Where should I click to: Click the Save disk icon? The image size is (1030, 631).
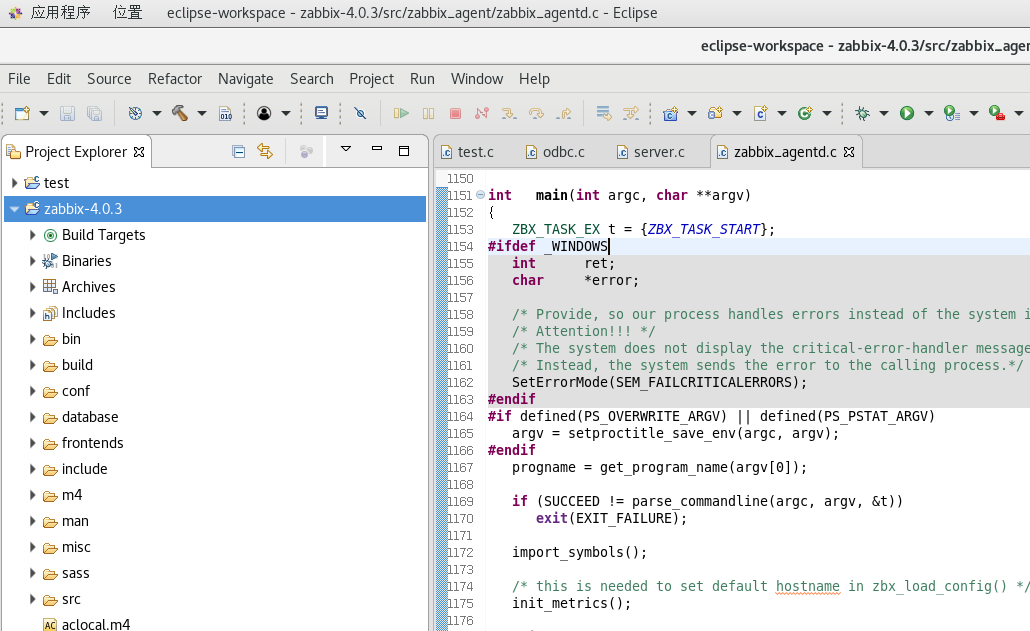coord(67,113)
